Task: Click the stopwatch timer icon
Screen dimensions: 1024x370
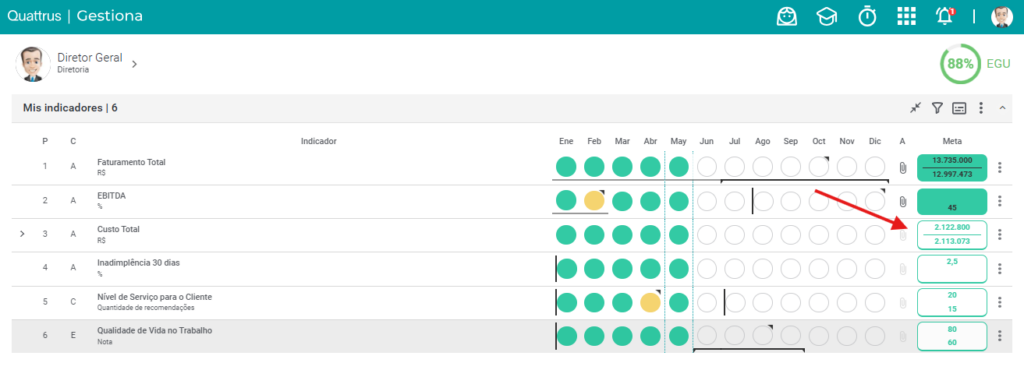Action: (867, 16)
